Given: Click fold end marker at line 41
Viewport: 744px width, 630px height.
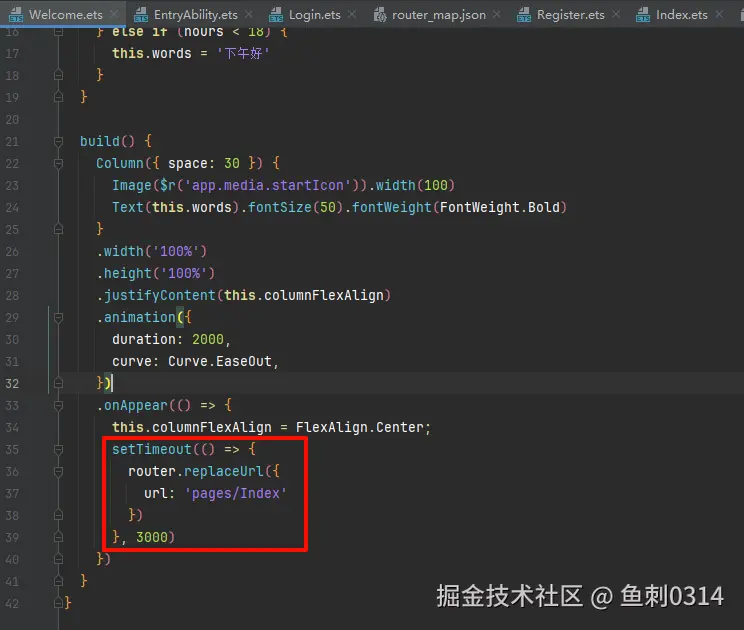Looking at the screenshot, I should (x=58, y=582).
